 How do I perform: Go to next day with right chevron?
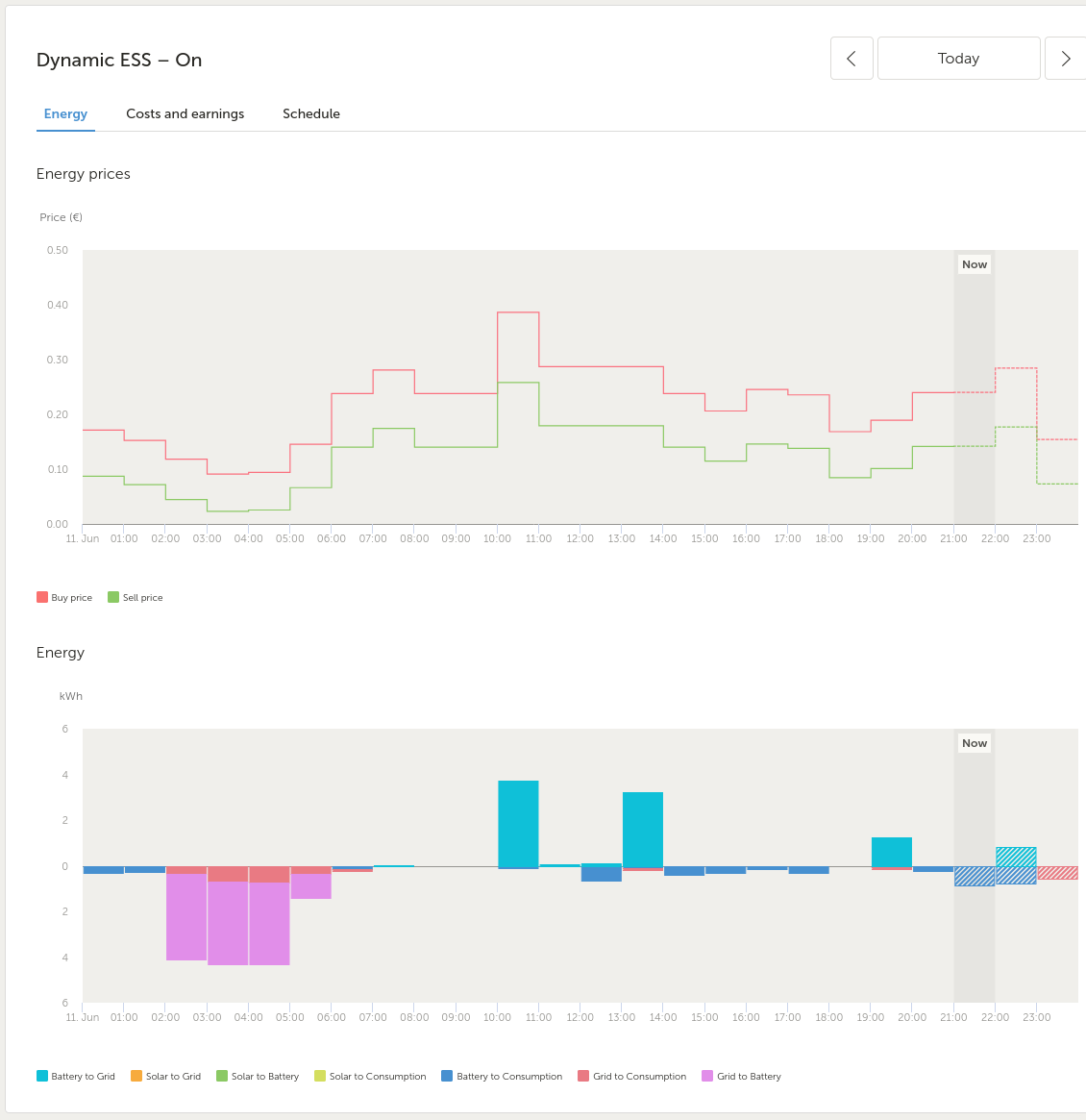[1065, 59]
